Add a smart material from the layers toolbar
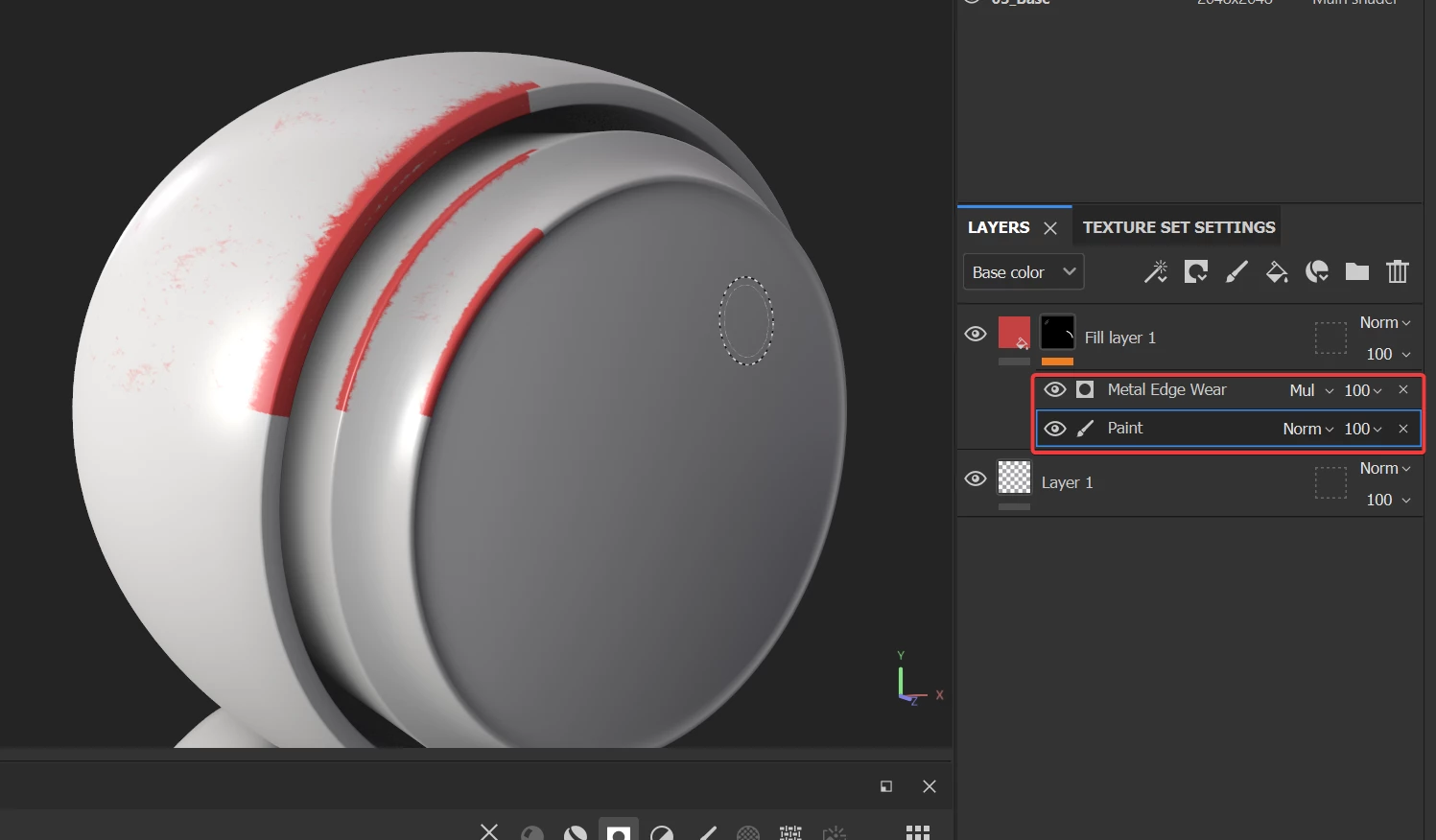Image resolution: width=1436 pixels, height=840 pixels. click(1317, 272)
